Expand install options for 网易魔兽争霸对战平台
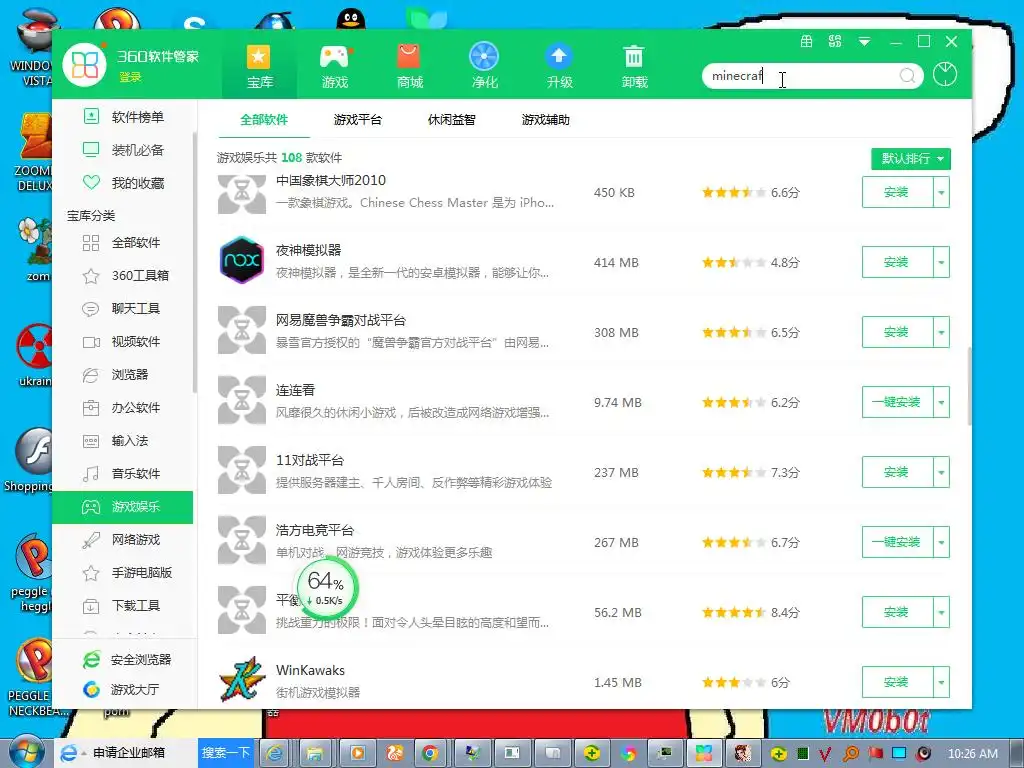 tap(941, 332)
